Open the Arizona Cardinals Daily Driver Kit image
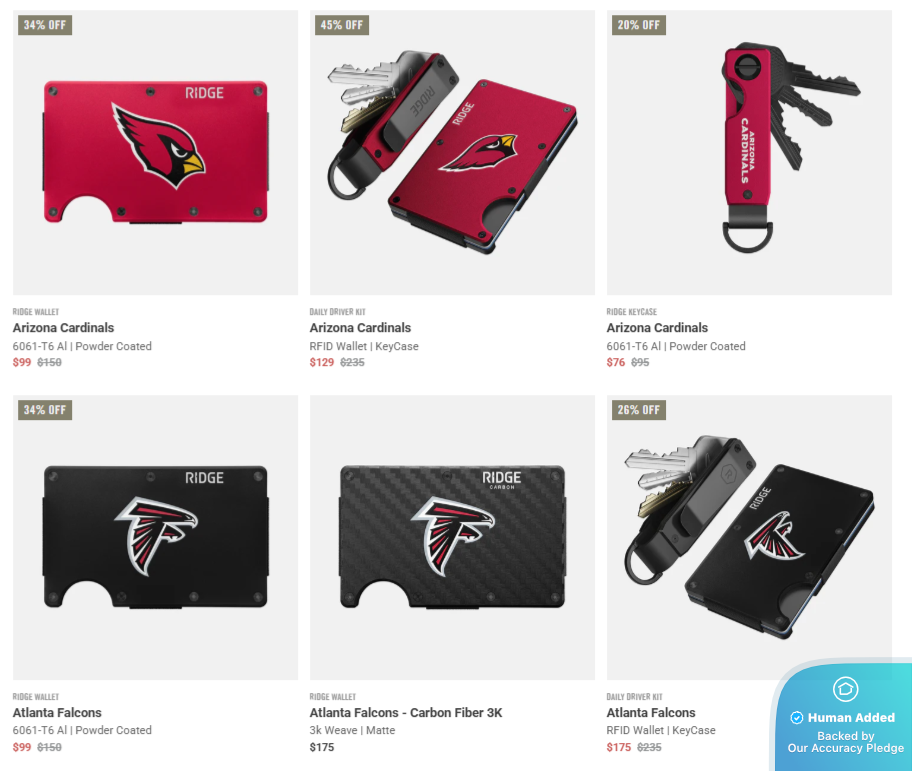Screen dimensions: 912x771 pos(452,152)
